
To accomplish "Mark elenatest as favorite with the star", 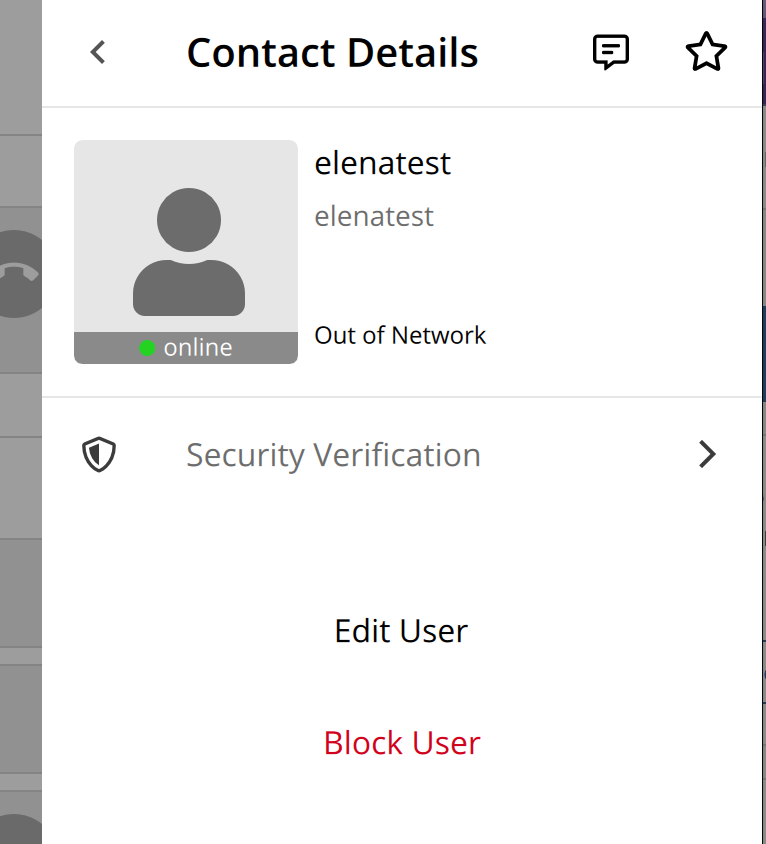I will (706, 52).
